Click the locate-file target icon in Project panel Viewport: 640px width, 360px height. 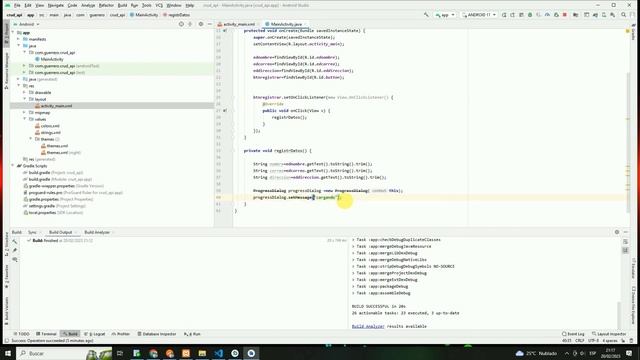pyautogui.click(x=181, y=24)
